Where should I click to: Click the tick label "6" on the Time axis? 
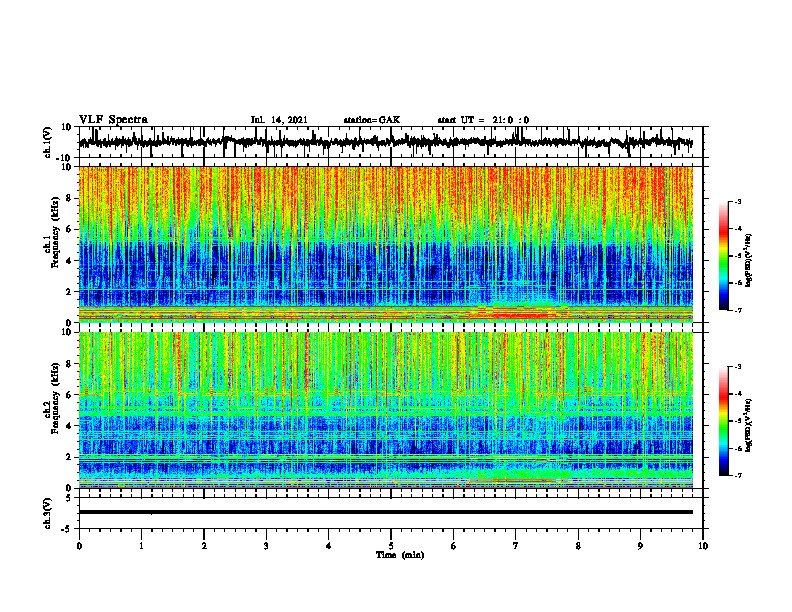454,546
